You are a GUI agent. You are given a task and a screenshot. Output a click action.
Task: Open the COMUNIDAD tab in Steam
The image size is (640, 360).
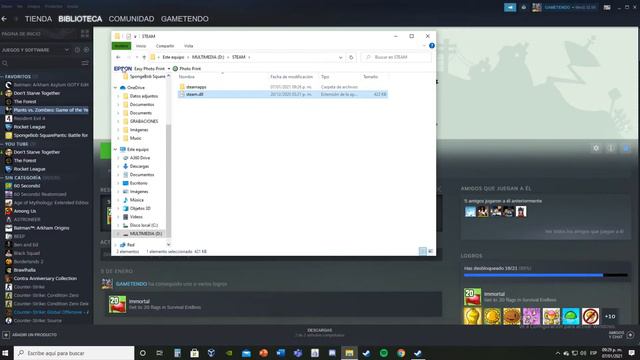click(131, 19)
